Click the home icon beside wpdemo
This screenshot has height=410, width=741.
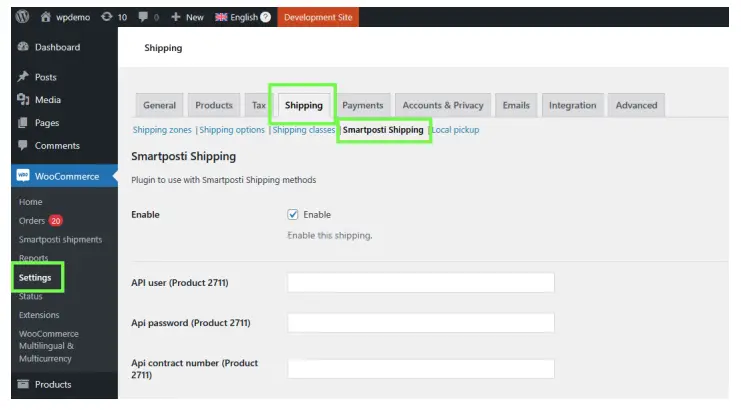[45, 17]
